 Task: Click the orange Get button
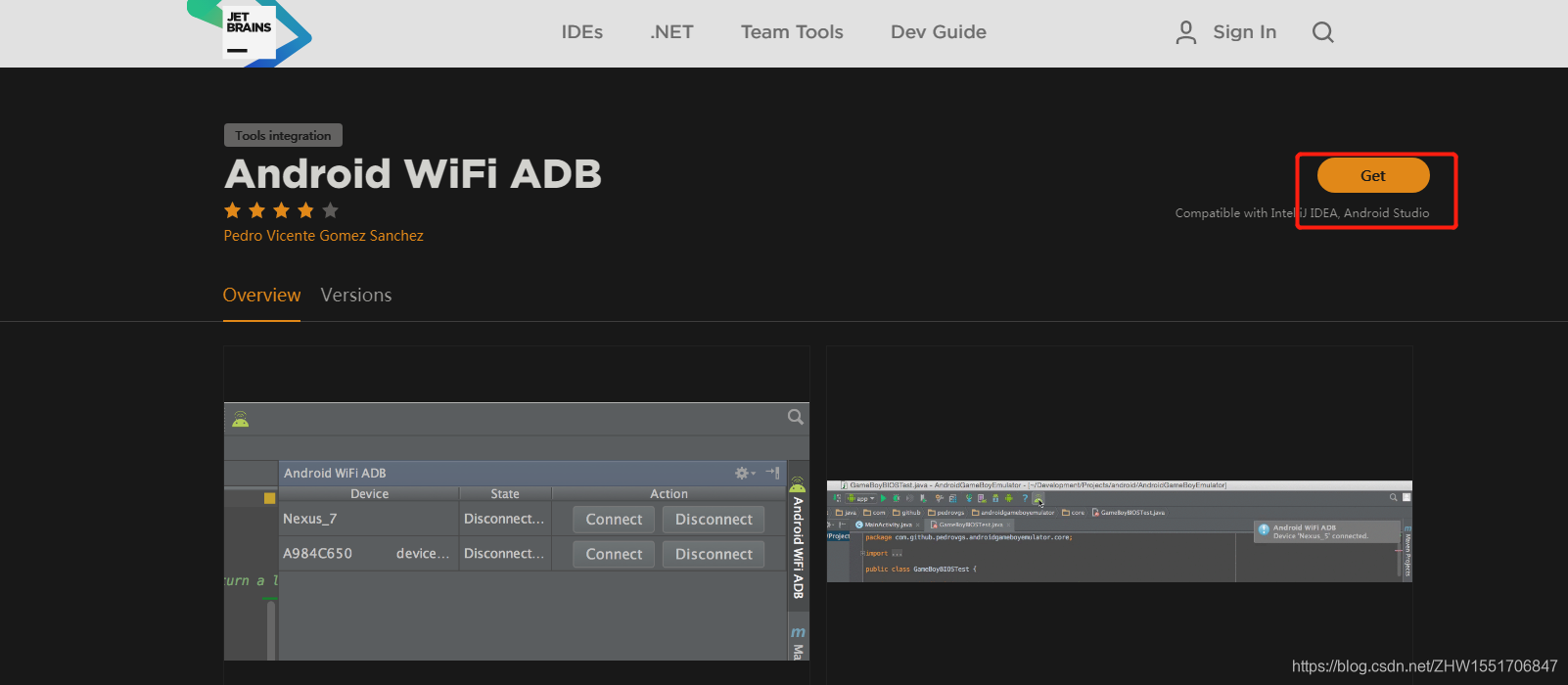point(1373,176)
